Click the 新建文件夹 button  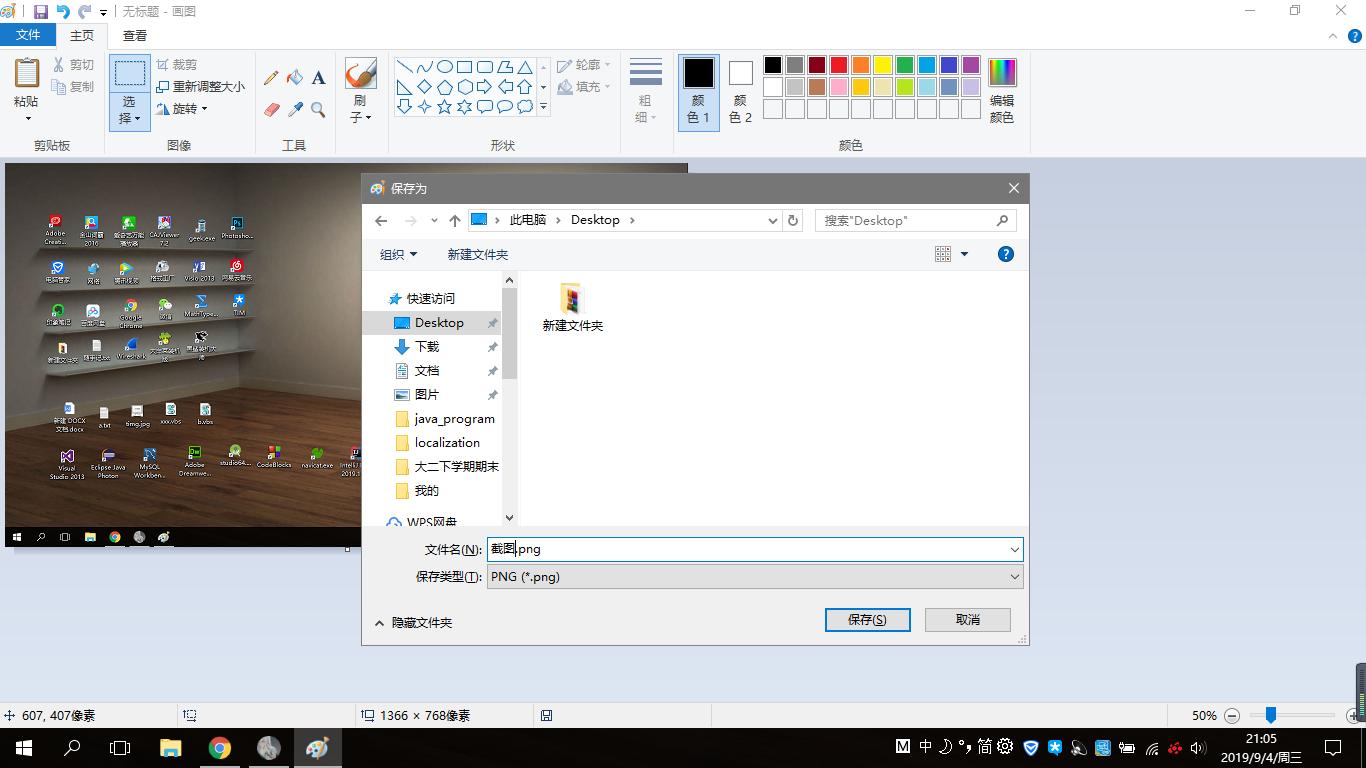[477, 254]
